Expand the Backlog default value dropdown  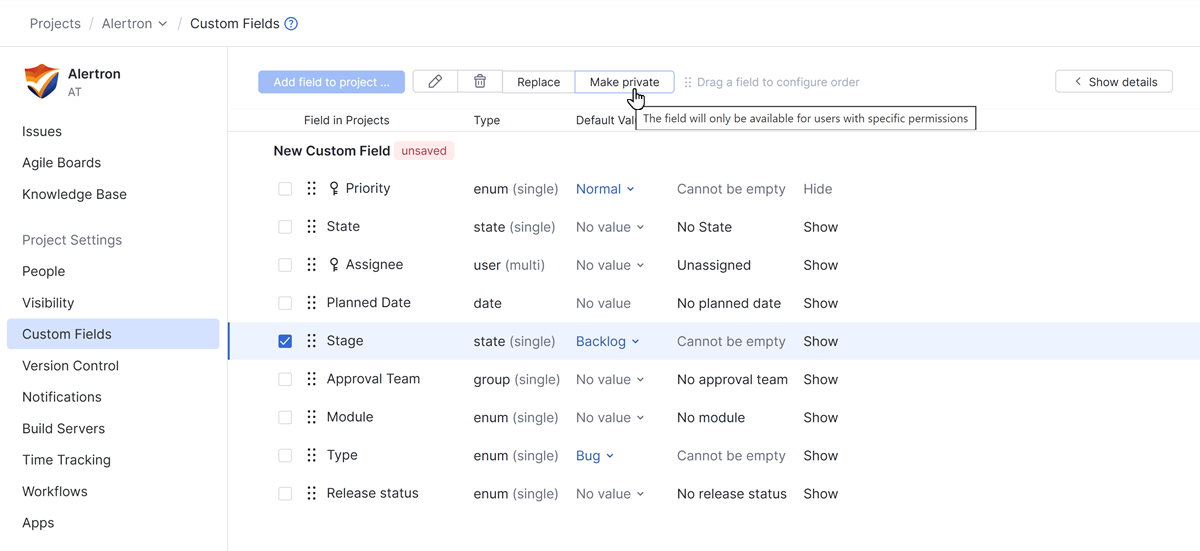click(607, 341)
